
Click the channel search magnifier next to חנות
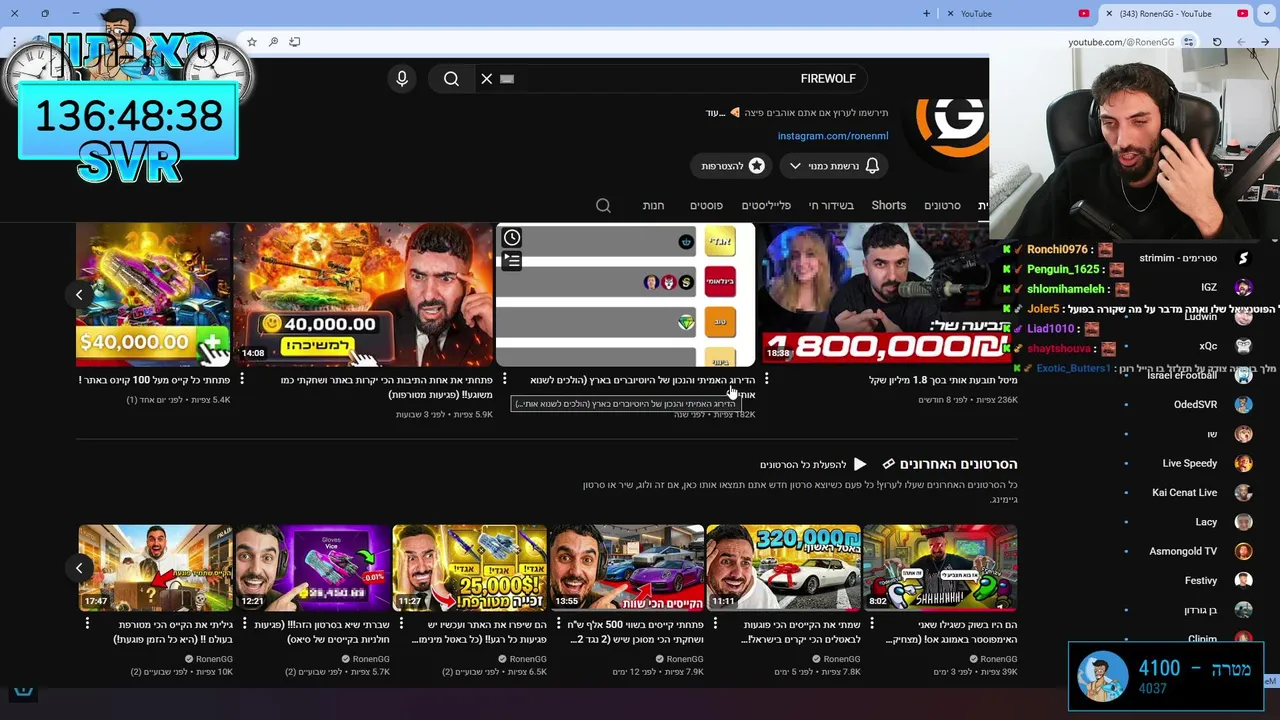click(603, 205)
